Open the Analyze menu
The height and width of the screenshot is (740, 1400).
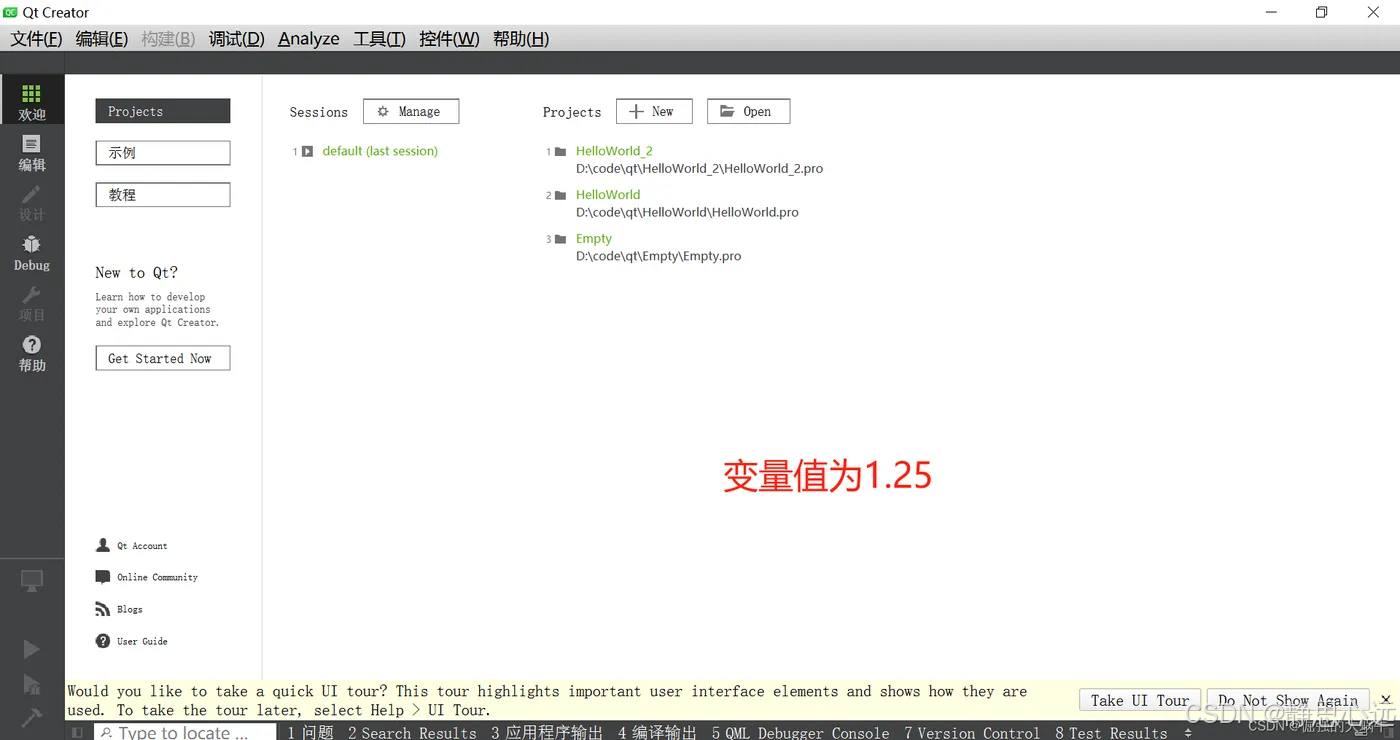(309, 39)
